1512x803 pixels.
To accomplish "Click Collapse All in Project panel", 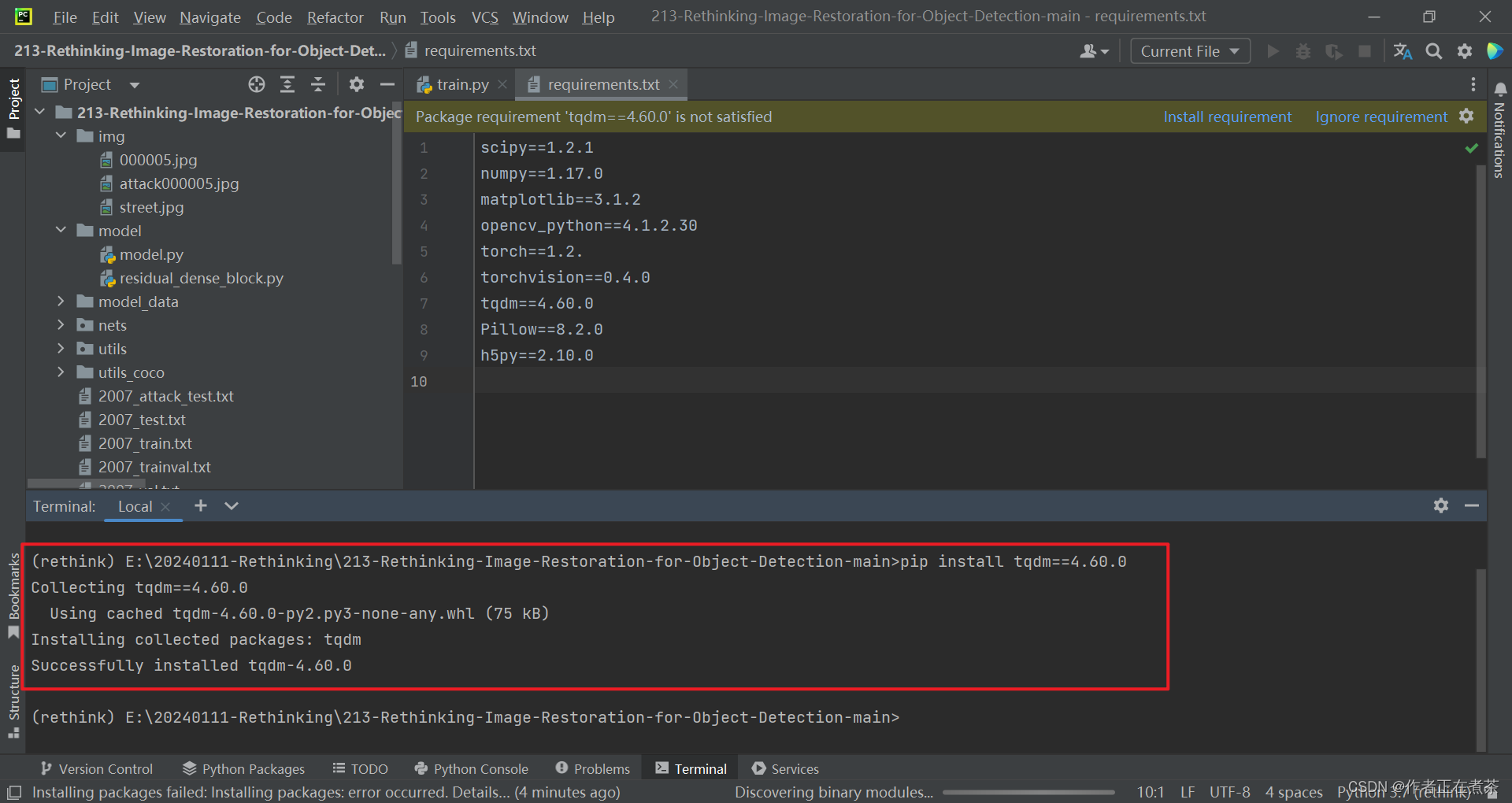I will point(318,84).
